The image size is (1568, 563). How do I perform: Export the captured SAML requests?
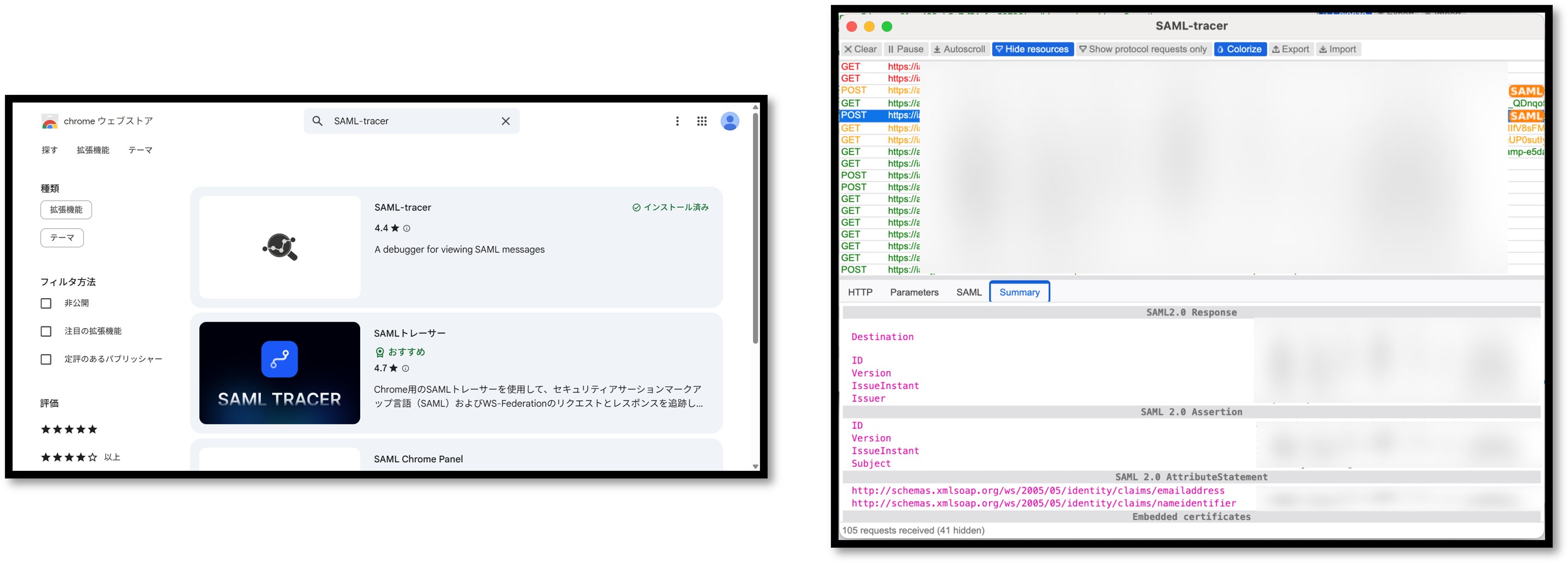point(1291,49)
